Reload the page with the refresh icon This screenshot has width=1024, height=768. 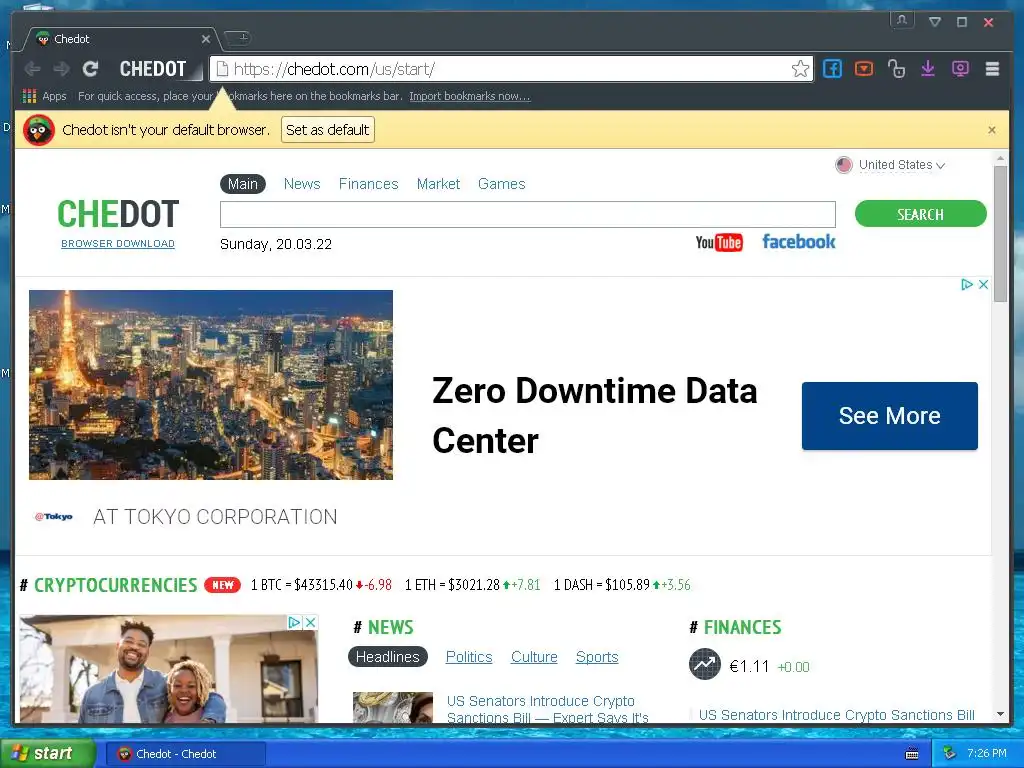[90, 69]
